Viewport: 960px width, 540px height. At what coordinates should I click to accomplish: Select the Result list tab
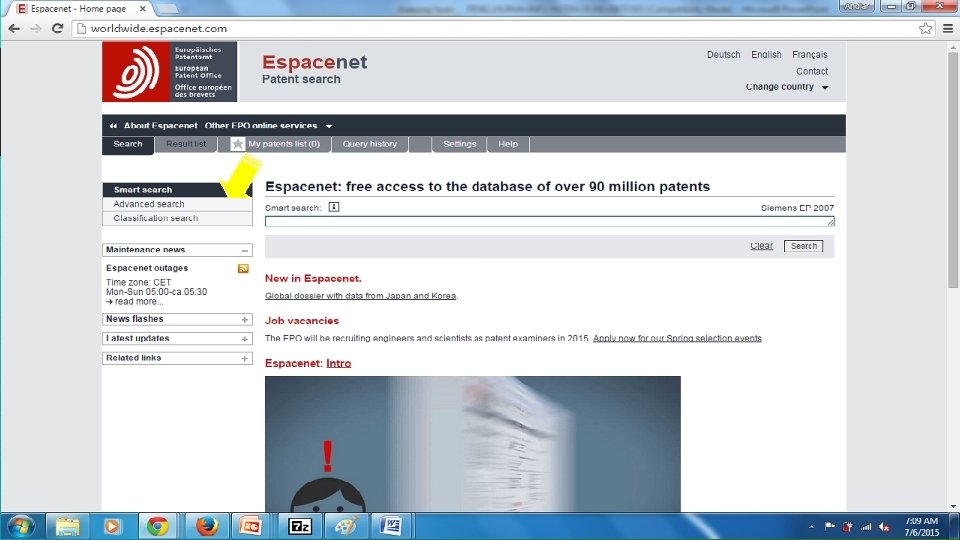pos(186,144)
